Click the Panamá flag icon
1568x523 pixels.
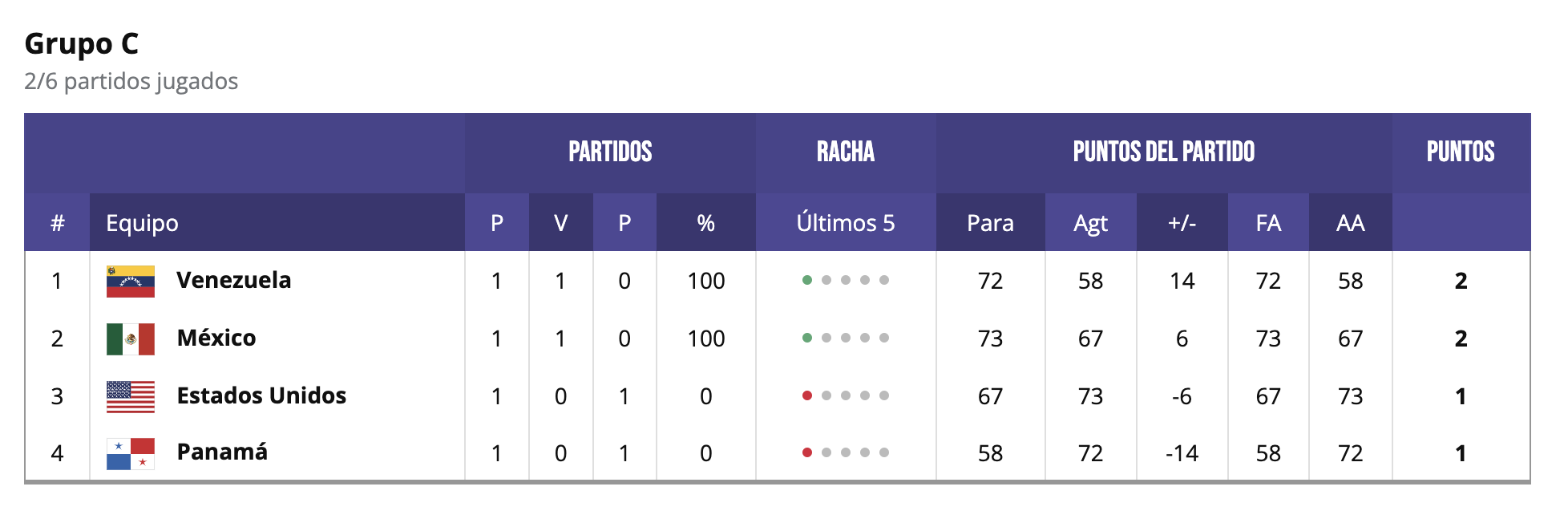click(130, 454)
